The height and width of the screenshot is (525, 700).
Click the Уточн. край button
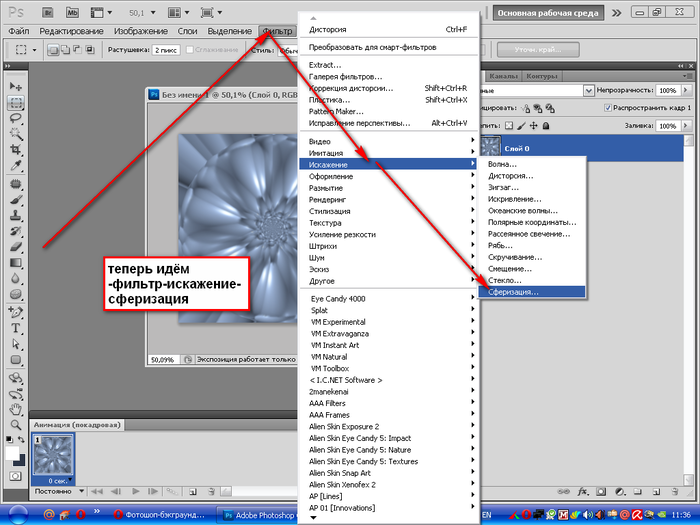(538, 50)
